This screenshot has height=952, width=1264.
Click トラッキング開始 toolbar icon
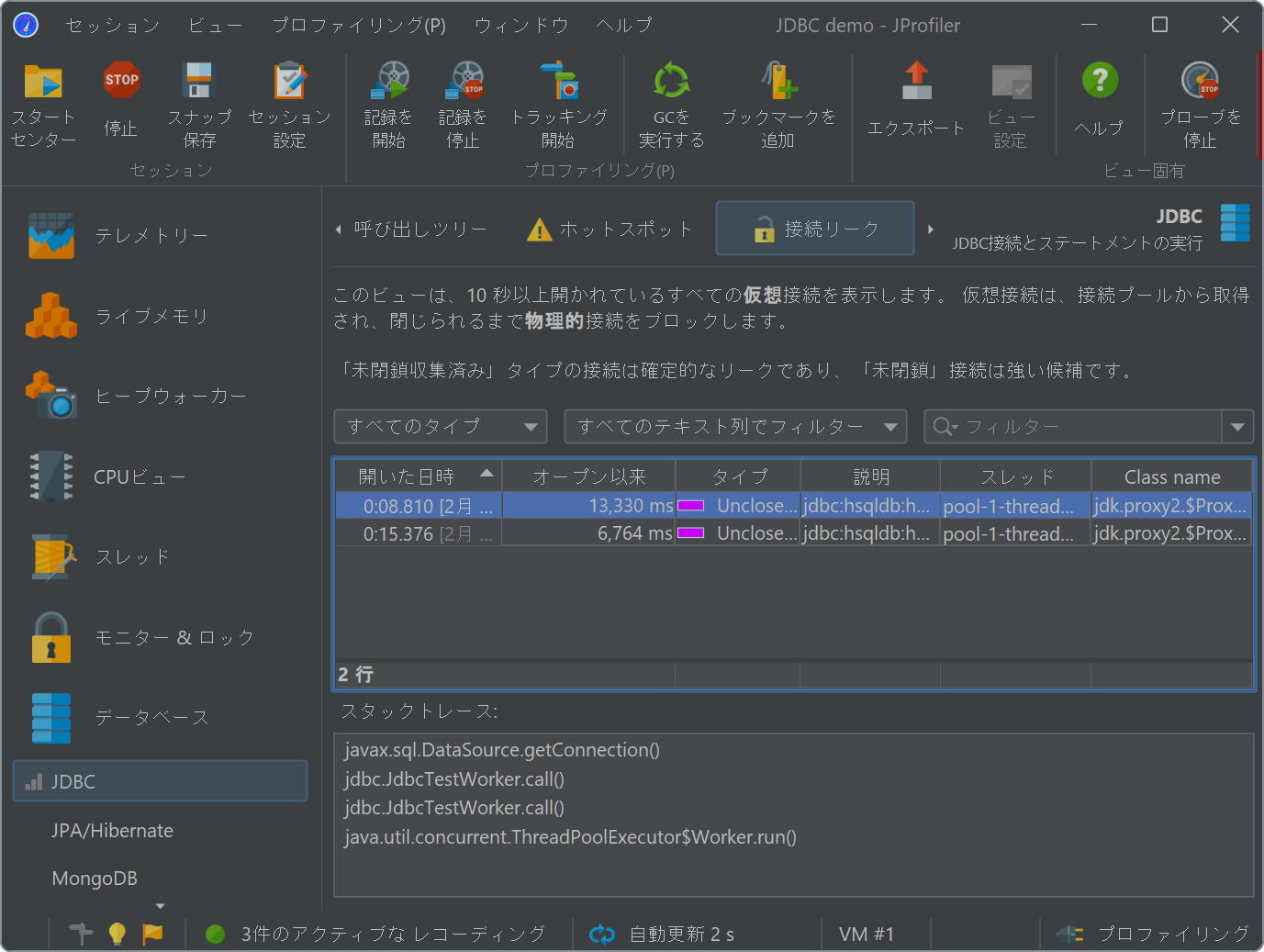559,81
